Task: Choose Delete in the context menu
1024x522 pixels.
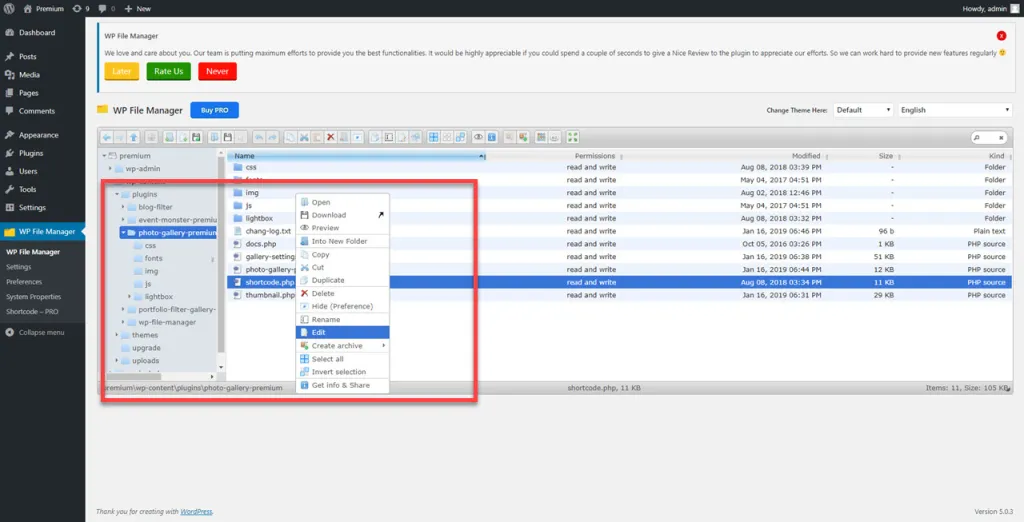Action: [342, 293]
